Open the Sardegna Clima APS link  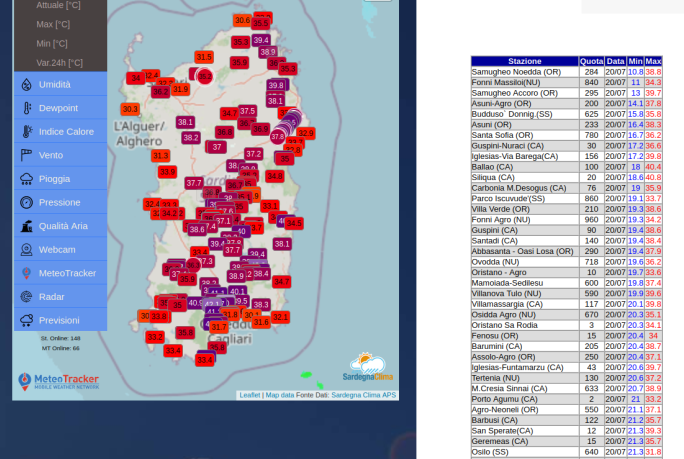click(x=364, y=395)
